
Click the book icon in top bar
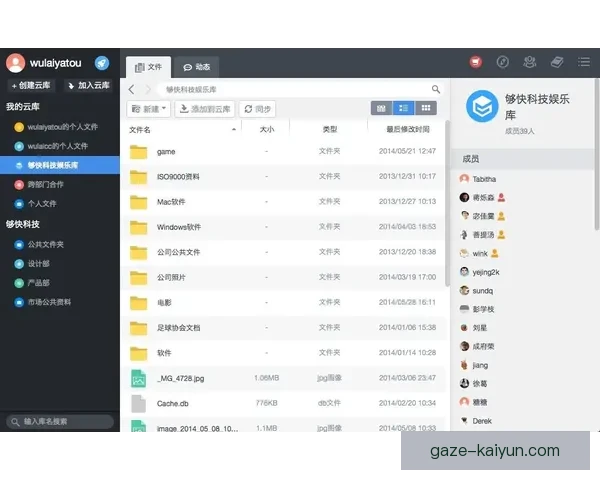pos(557,62)
